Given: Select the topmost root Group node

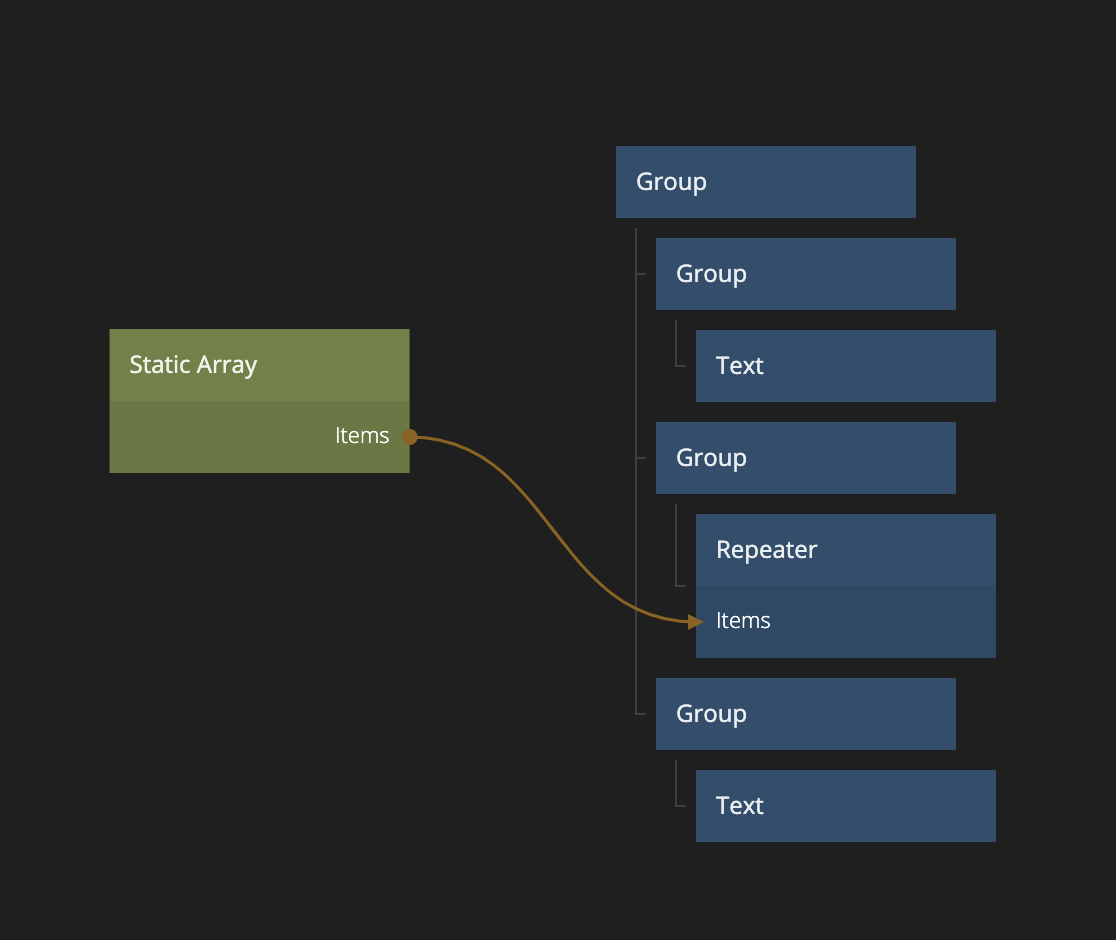Looking at the screenshot, I should (x=765, y=182).
